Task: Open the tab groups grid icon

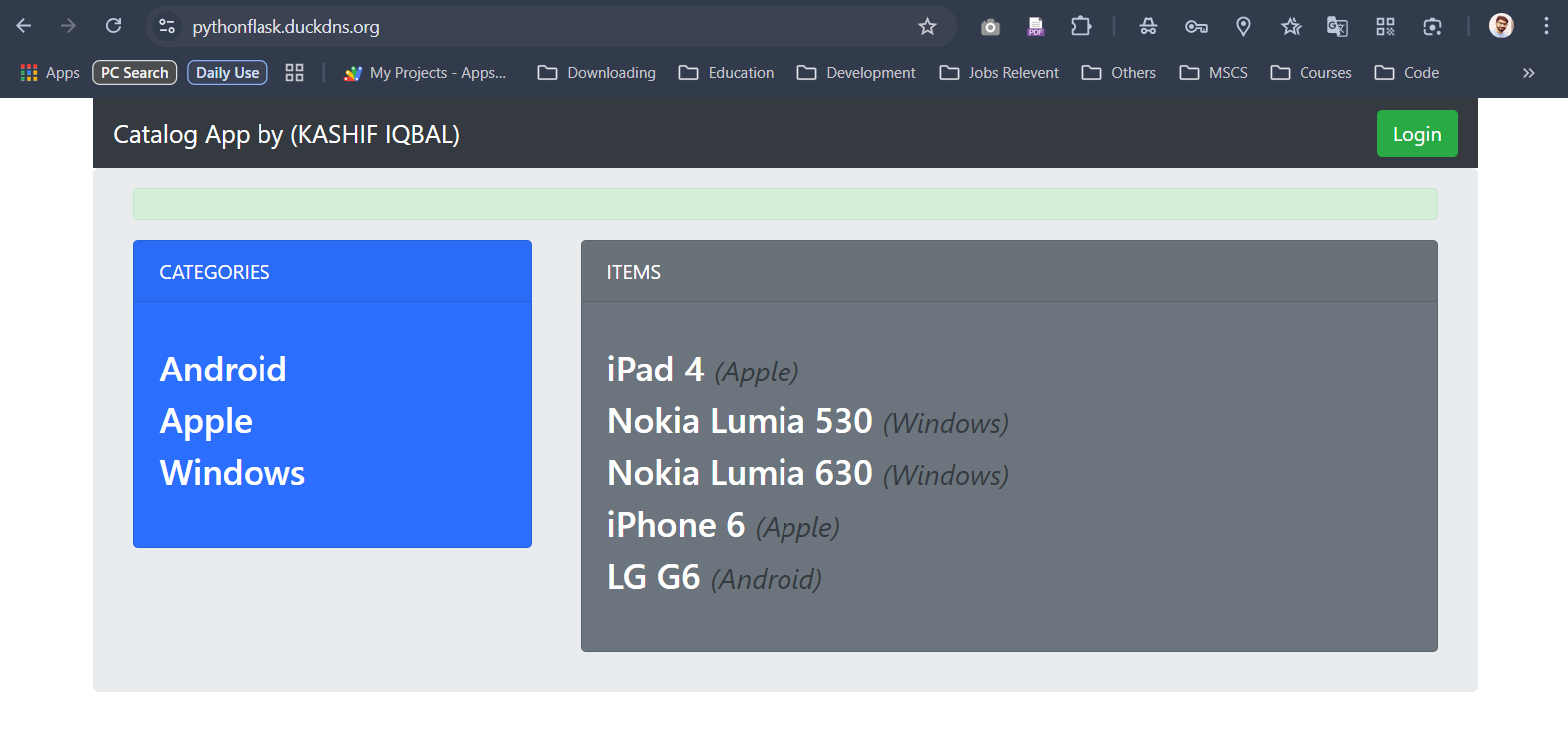Action: pyautogui.click(x=294, y=73)
